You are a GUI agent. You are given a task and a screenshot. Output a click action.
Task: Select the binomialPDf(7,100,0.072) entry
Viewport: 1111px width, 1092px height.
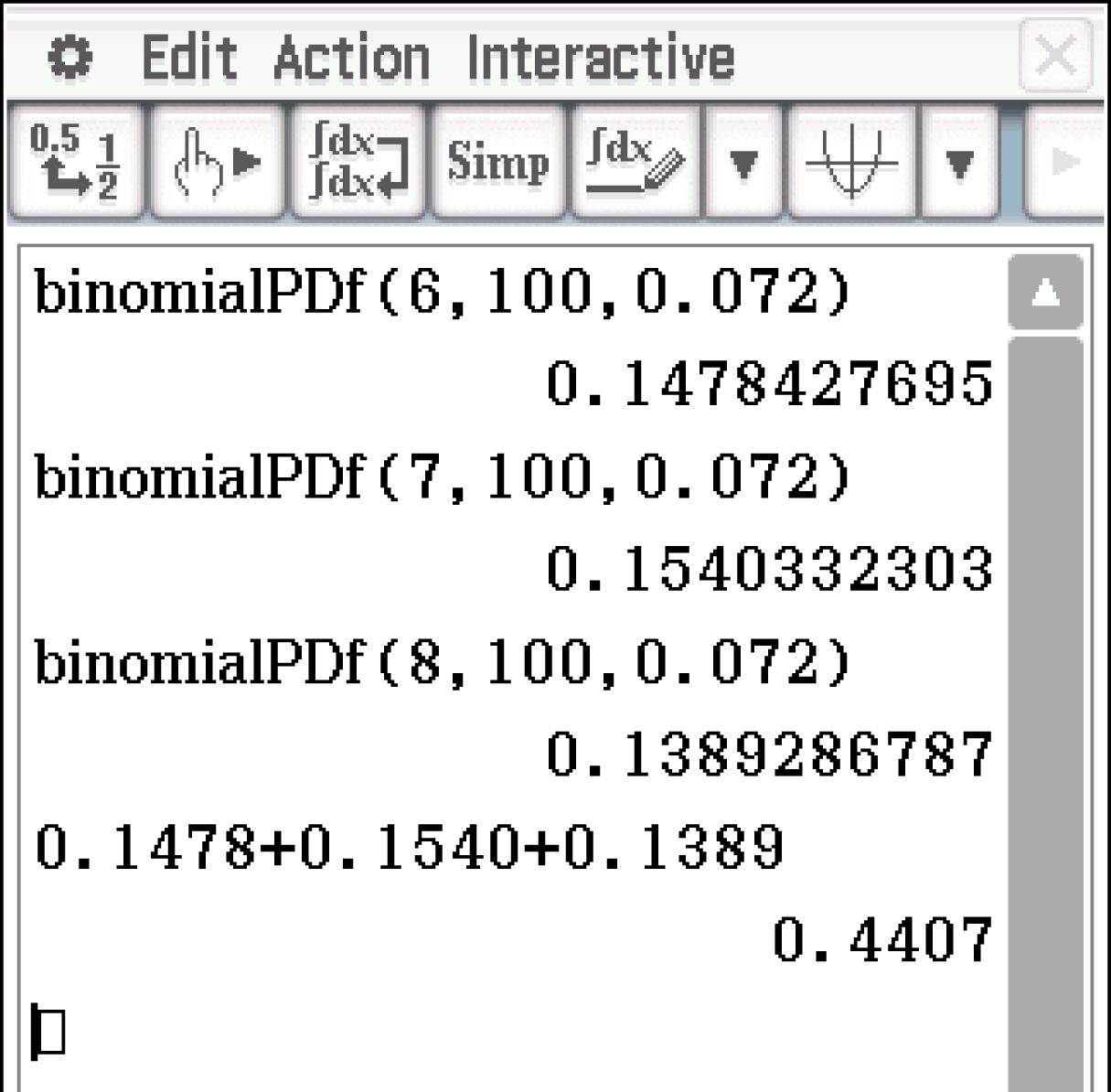point(443,477)
